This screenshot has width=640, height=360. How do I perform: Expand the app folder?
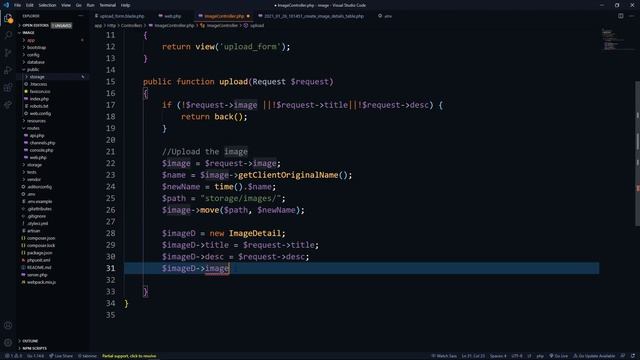[52, 40]
